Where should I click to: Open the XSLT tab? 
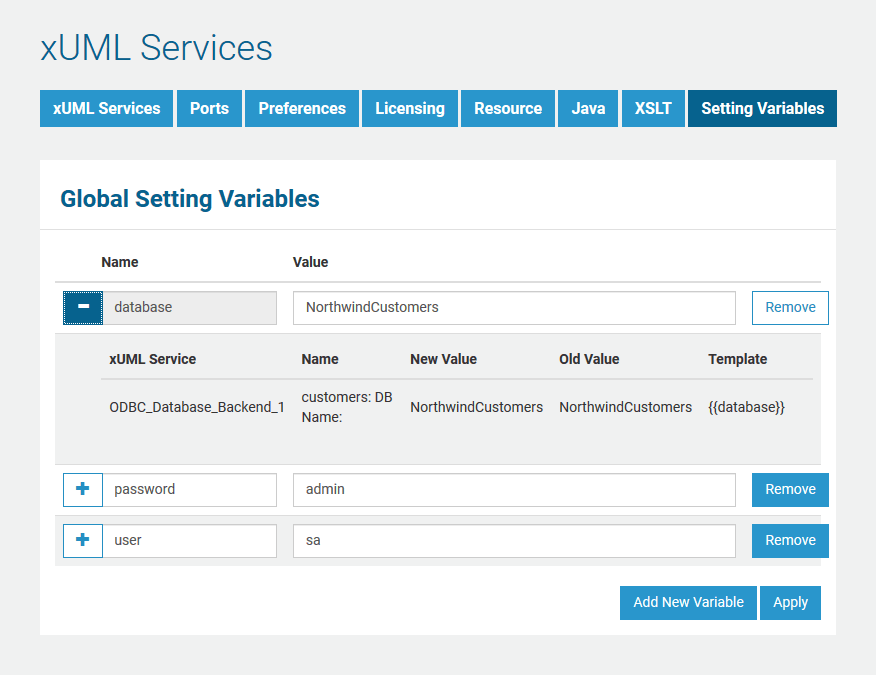point(653,108)
